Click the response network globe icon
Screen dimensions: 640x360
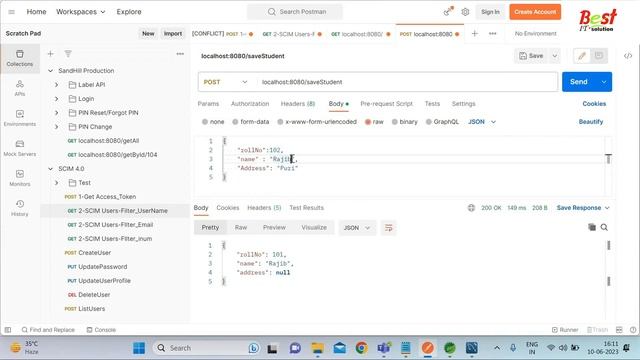coord(471,208)
